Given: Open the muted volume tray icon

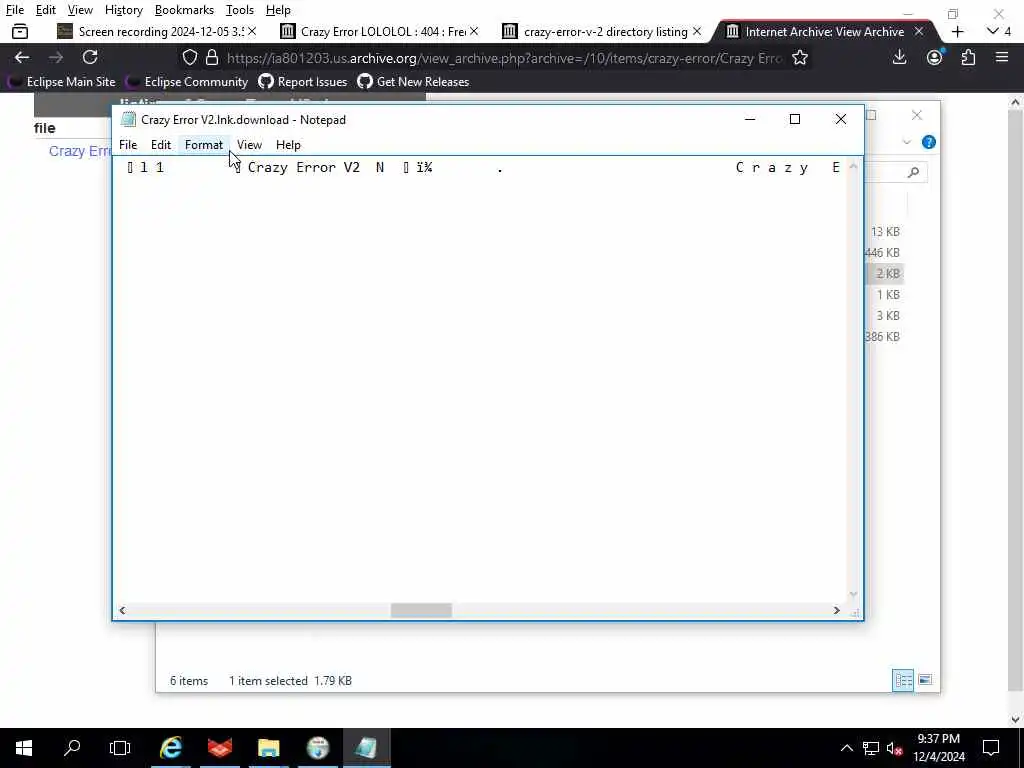Looking at the screenshot, I should pyautogui.click(x=894, y=748).
